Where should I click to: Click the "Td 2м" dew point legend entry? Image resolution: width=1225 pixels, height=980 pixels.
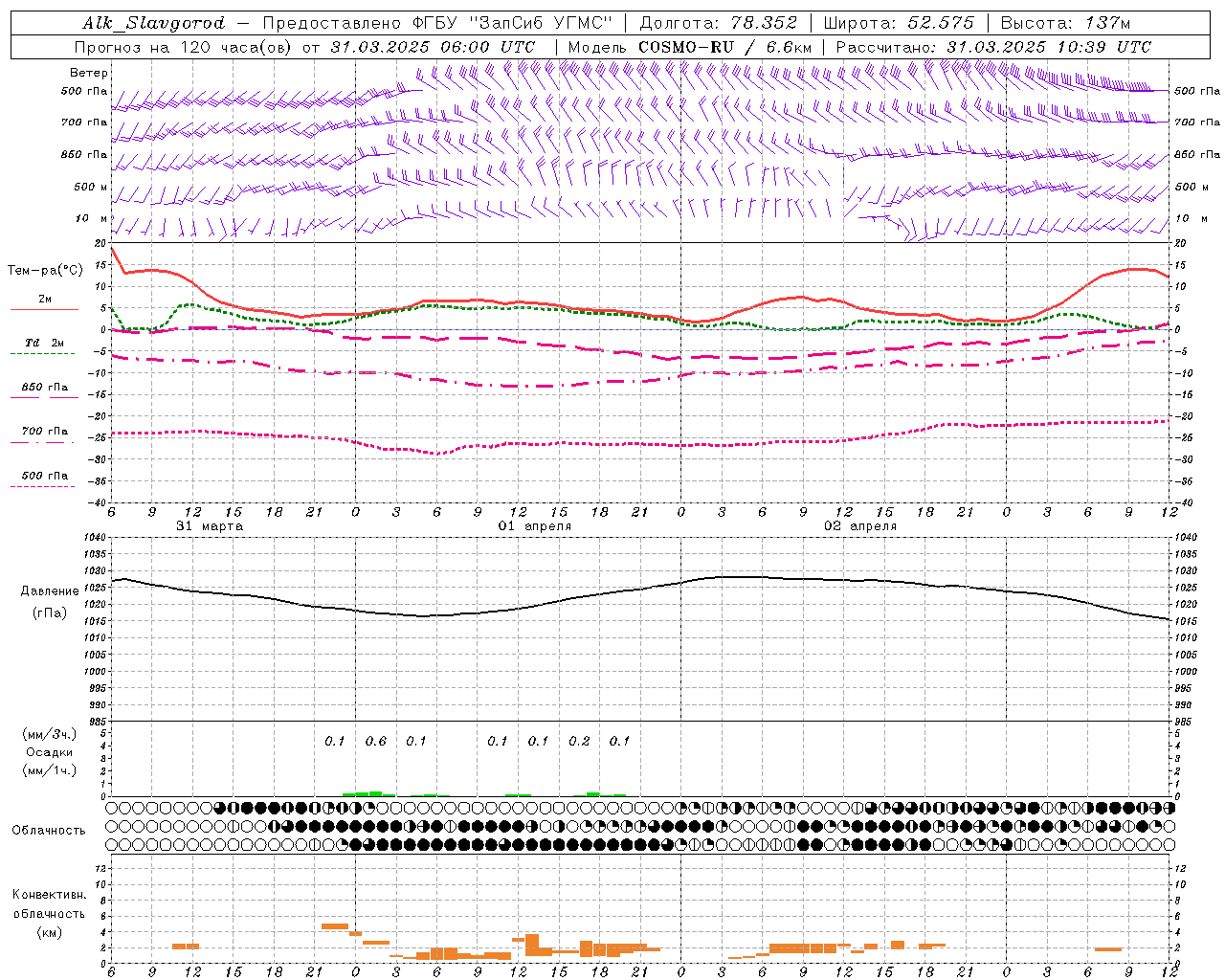pyautogui.click(x=45, y=343)
